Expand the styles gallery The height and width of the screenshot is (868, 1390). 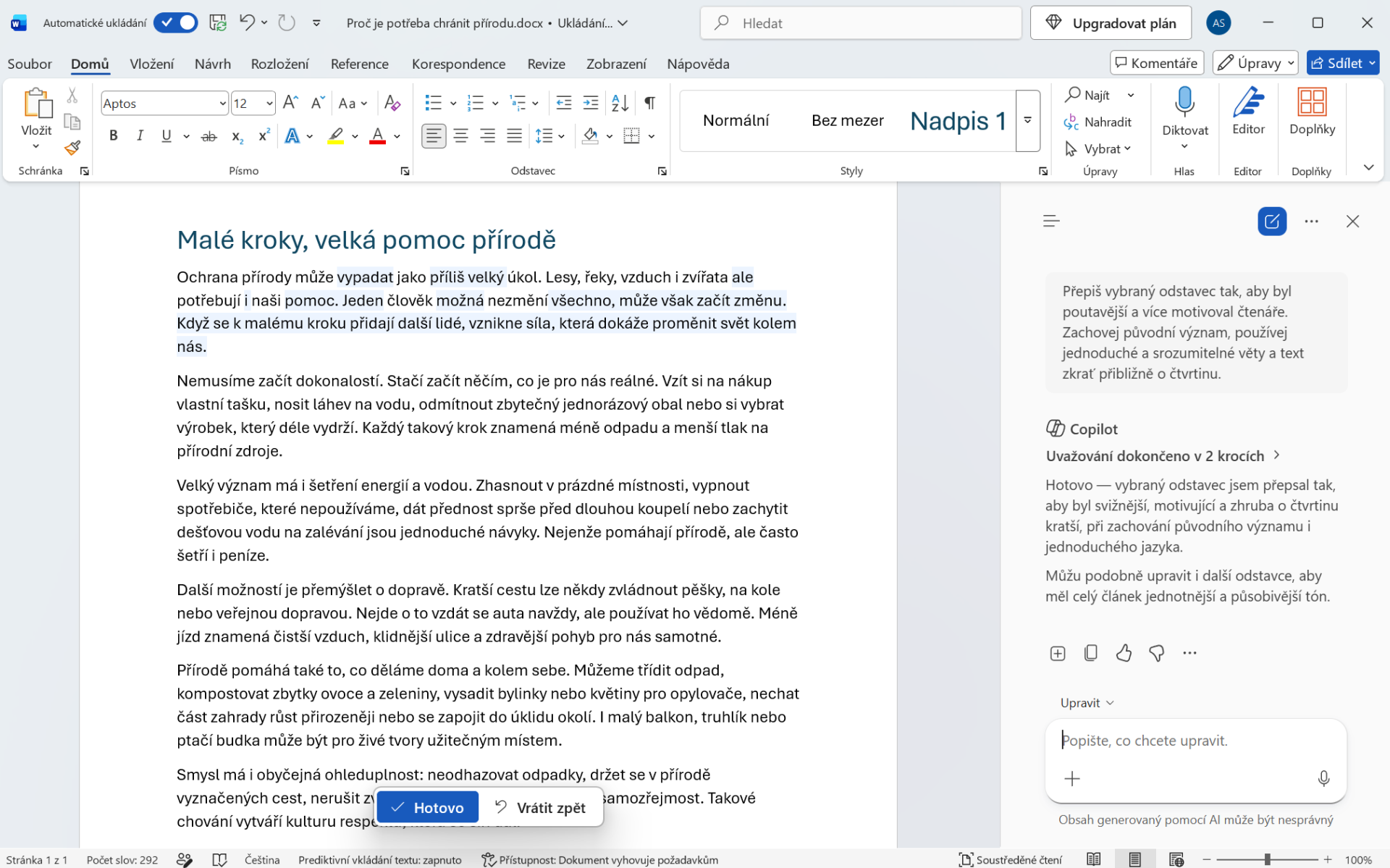point(1027,121)
